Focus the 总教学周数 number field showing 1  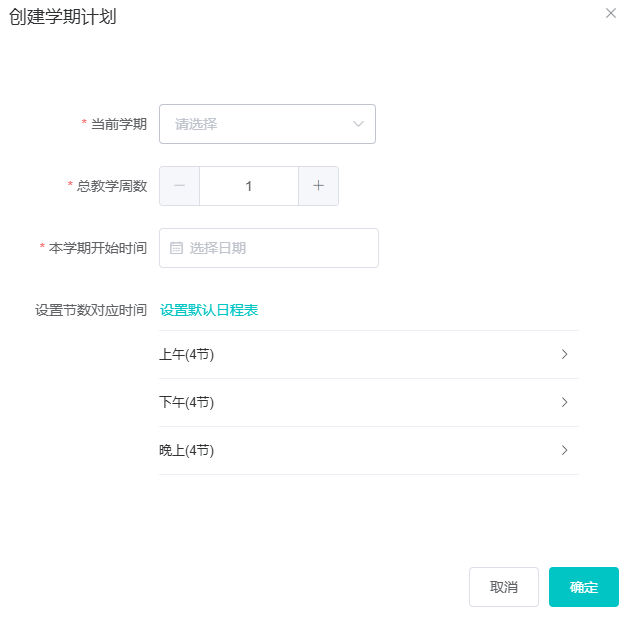coord(249,186)
